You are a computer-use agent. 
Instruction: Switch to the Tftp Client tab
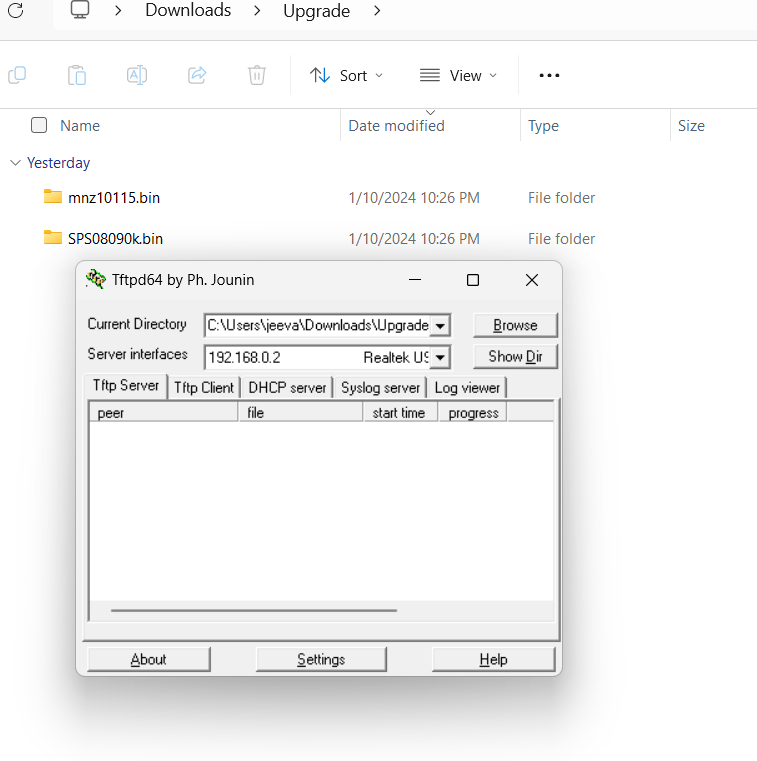pos(204,387)
